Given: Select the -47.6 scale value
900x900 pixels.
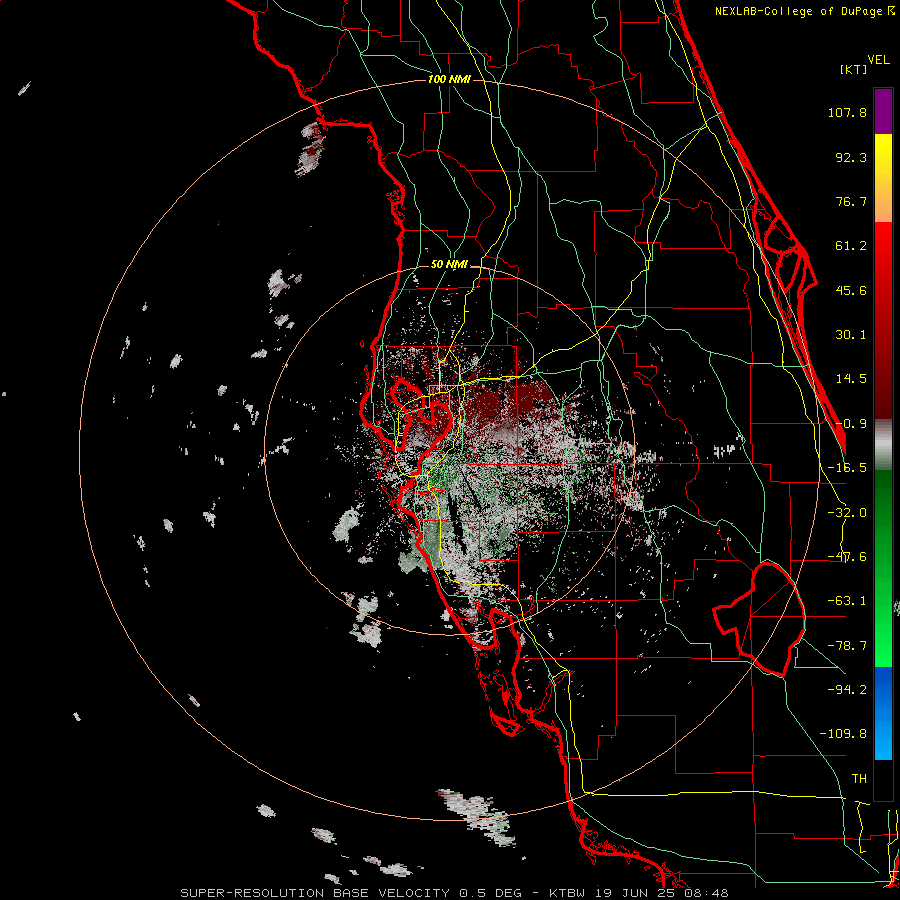Looking at the screenshot, I should [x=847, y=557].
